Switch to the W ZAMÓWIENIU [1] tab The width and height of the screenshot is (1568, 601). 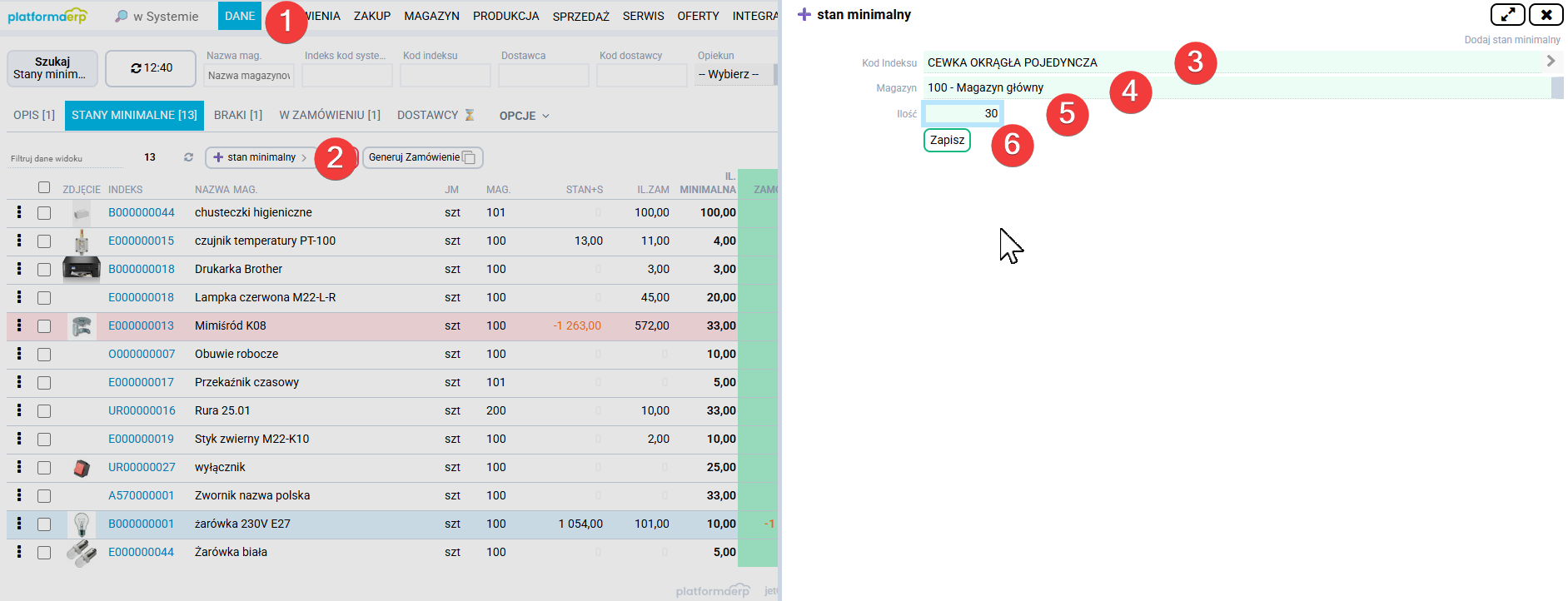point(330,115)
